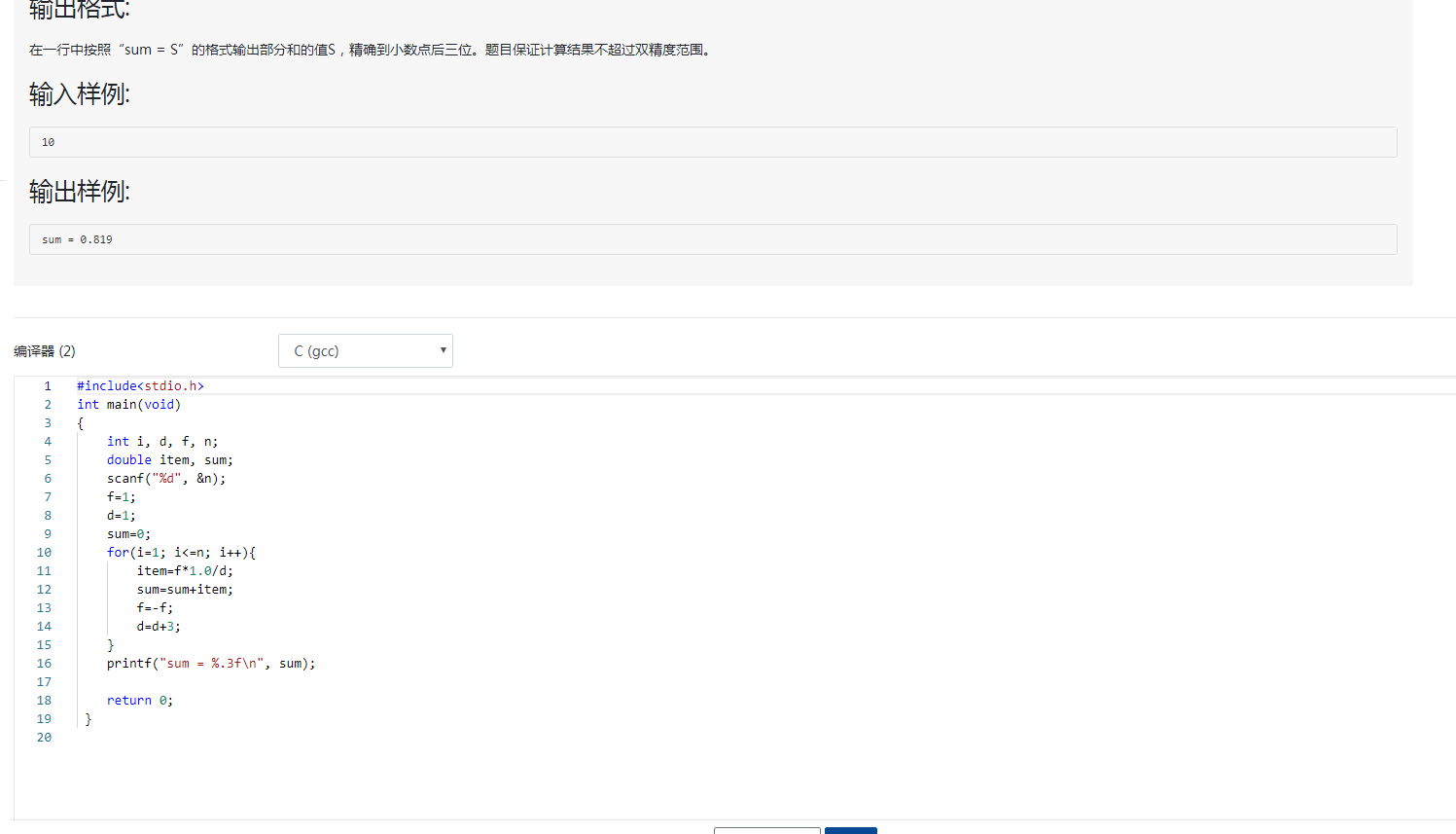Click the printf("sum = %.3f\n", sum); line
The image size is (1456, 834).
pyautogui.click(x=211, y=664)
